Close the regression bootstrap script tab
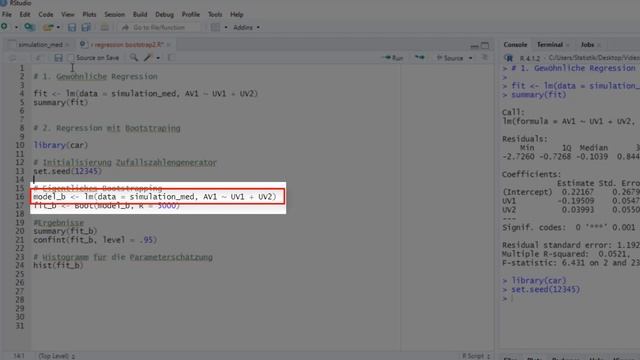This screenshot has width=640, height=360. [169, 44]
